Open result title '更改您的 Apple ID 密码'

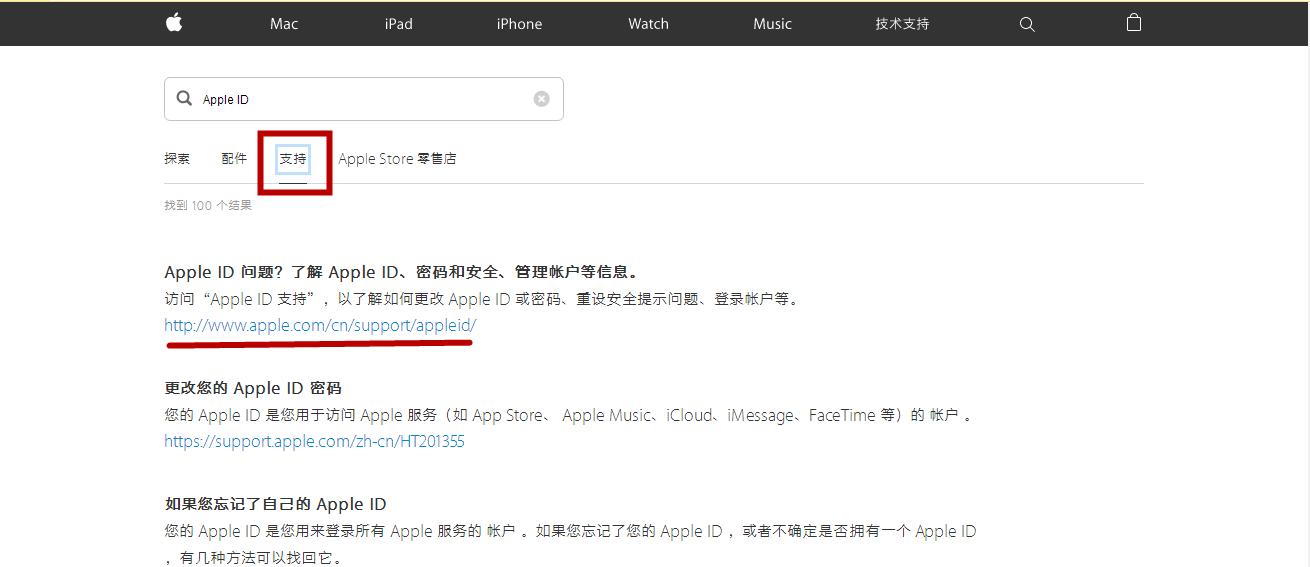click(x=253, y=388)
